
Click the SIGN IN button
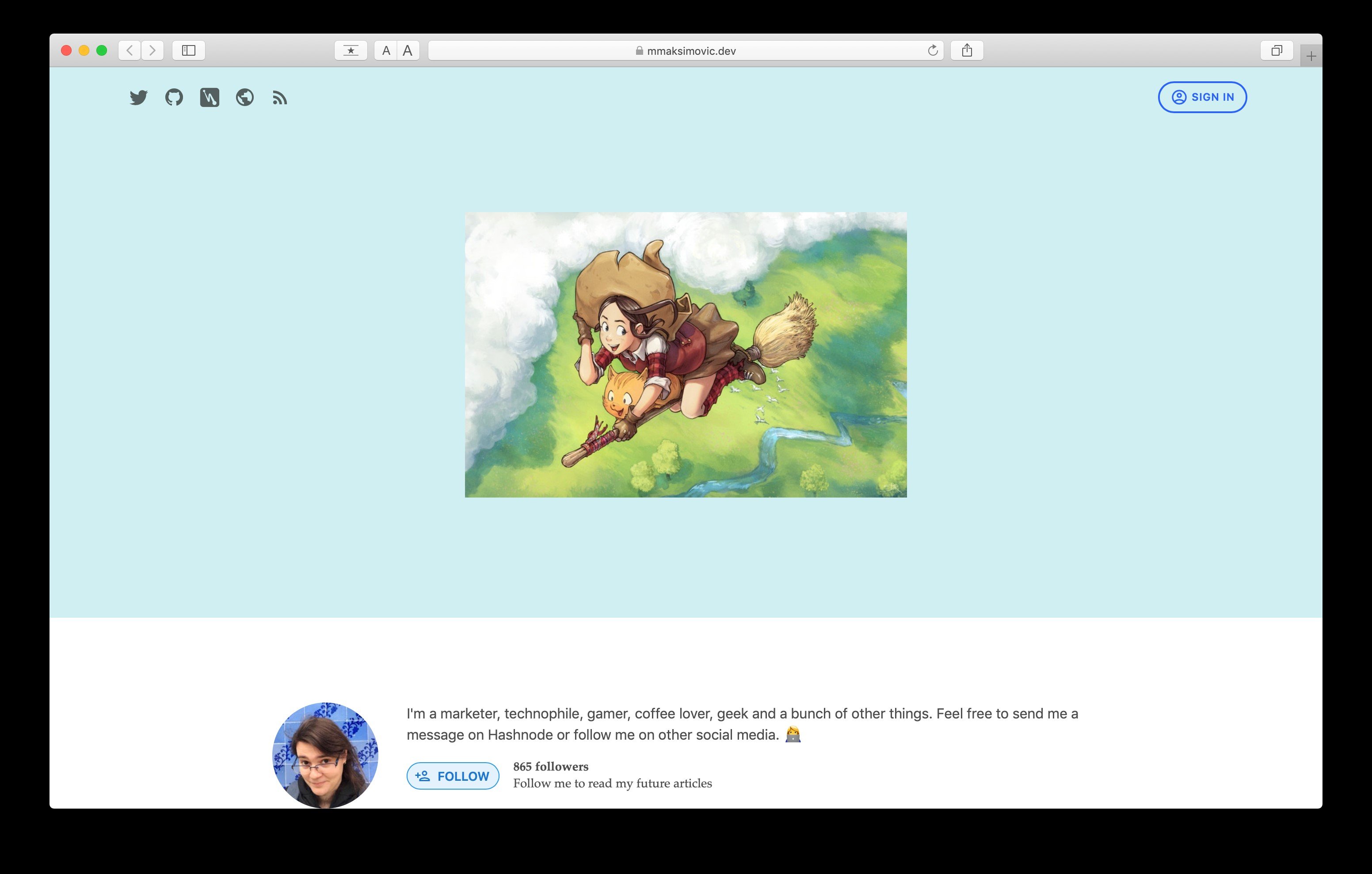[1202, 97]
